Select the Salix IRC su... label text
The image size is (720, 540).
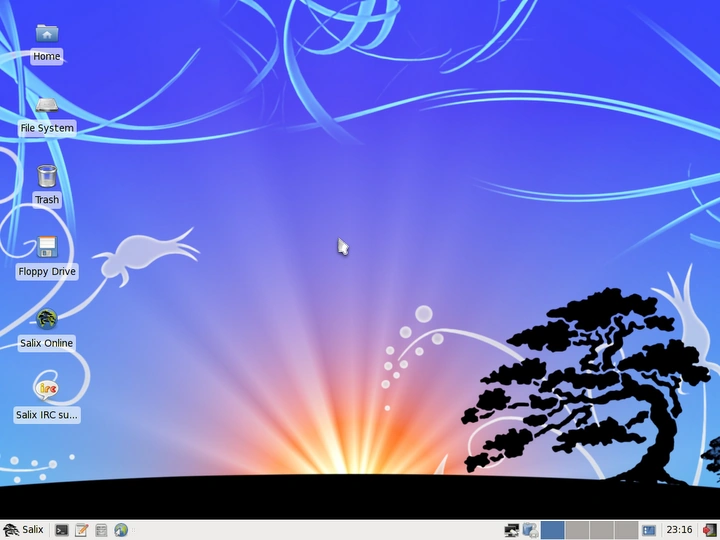[x=47, y=415]
